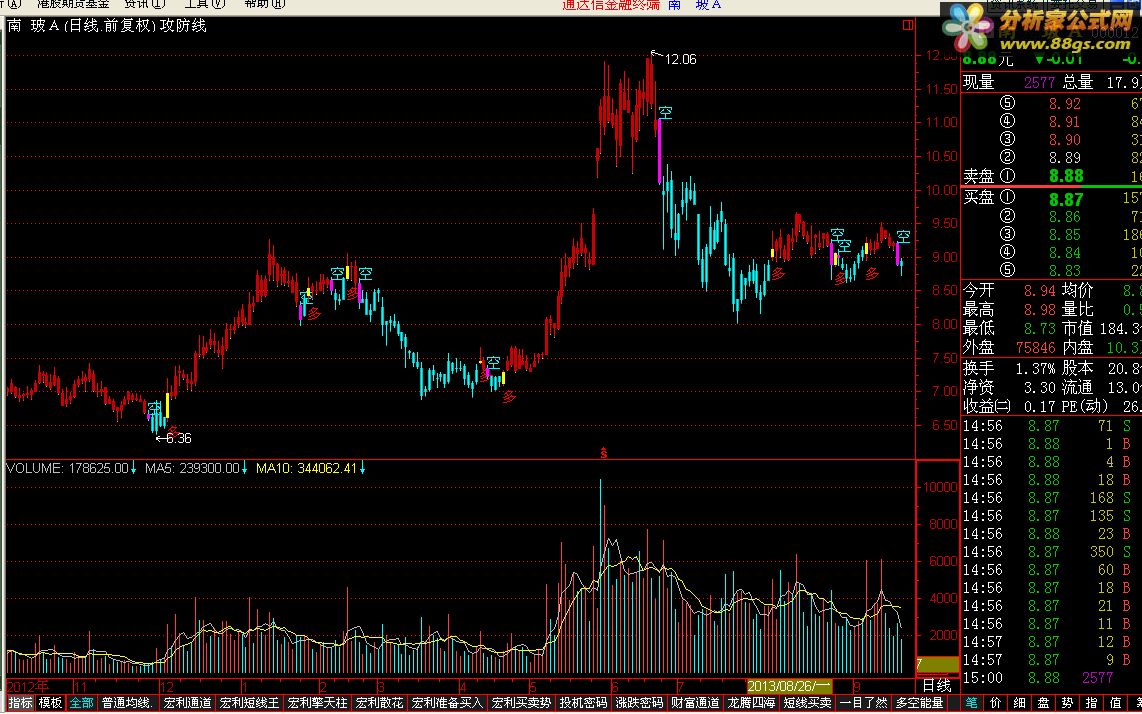The height and width of the screenshot is (714, 1142).
Task: Switch to the 指标 tab
Action: click(x=20, y=704)
